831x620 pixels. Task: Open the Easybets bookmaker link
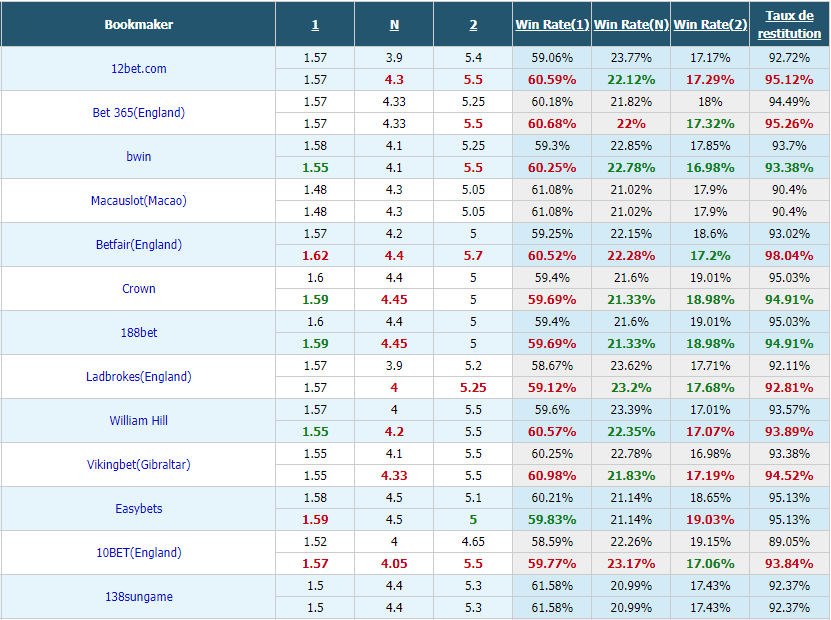138,508
